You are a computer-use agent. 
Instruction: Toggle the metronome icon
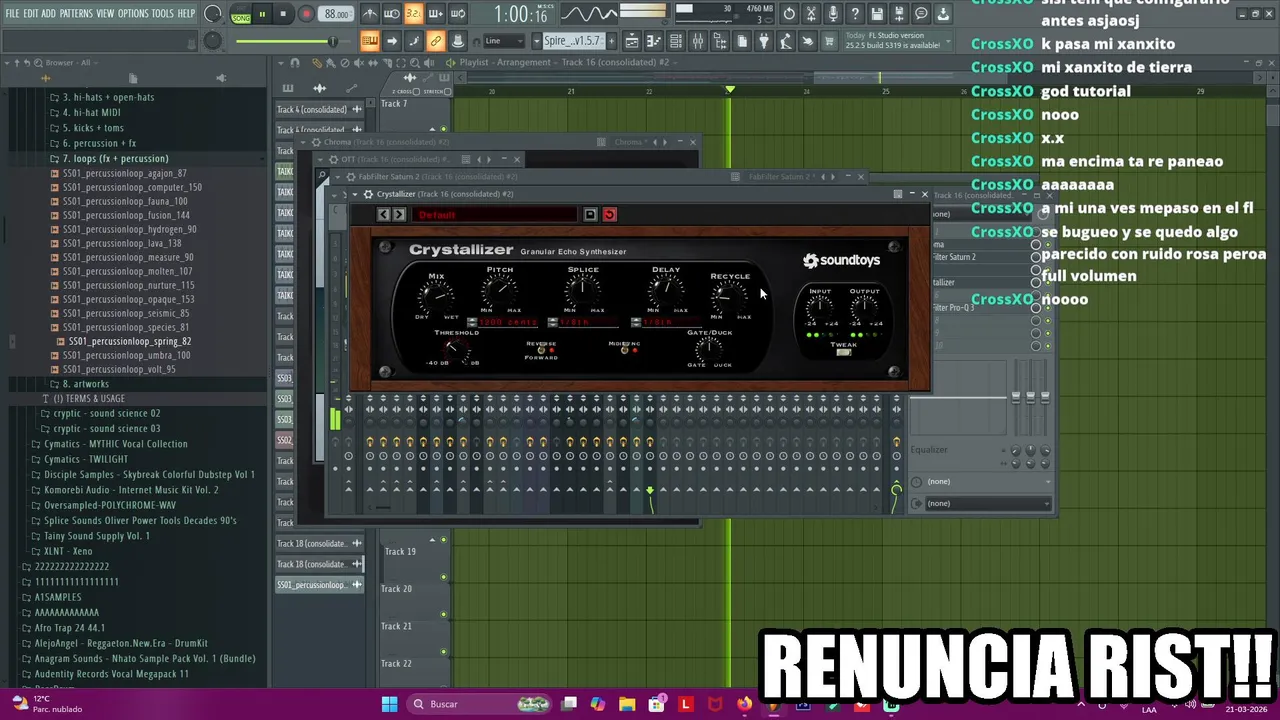click(x=370, y=14)
